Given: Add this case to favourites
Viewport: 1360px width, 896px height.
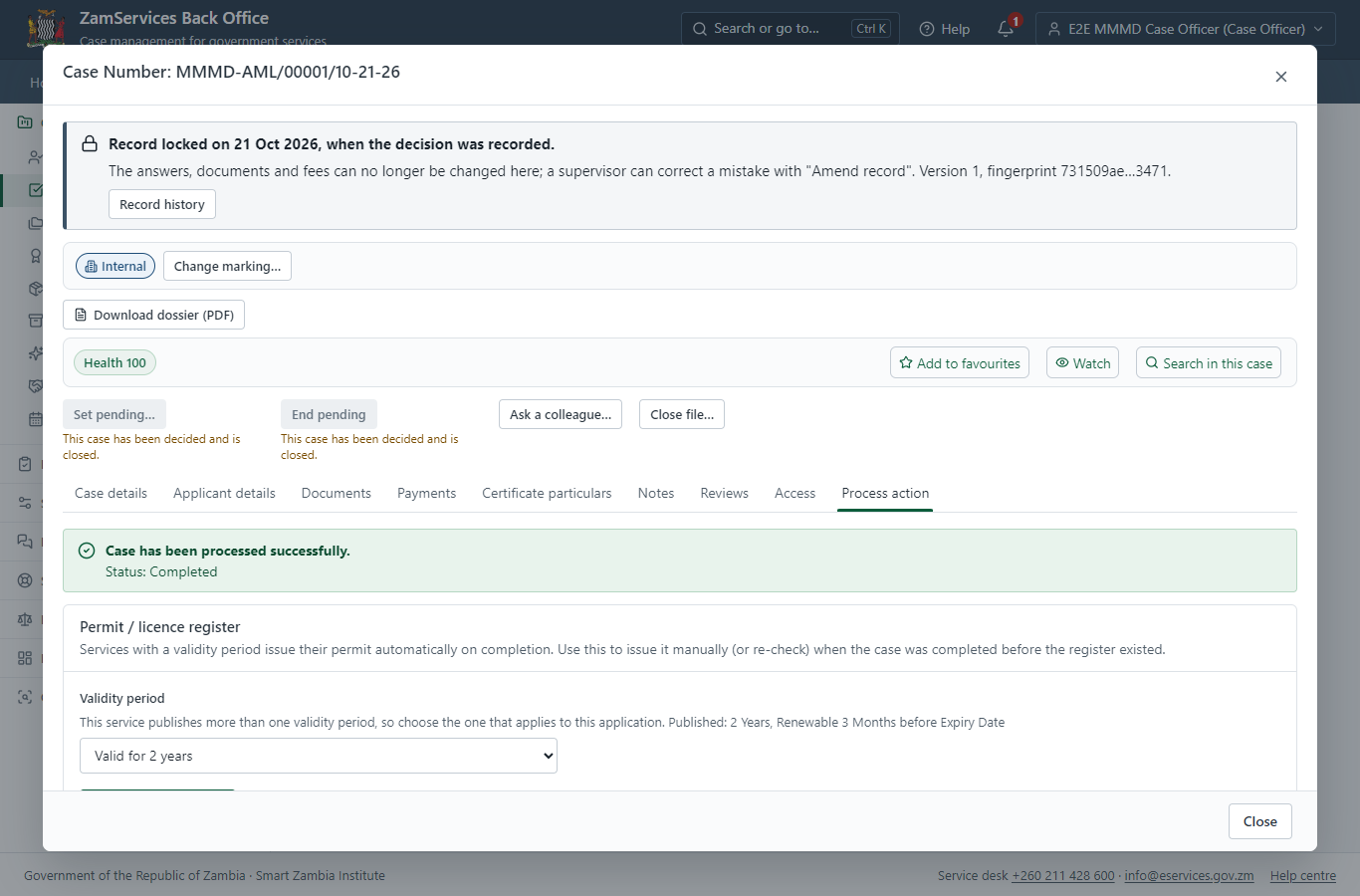Looking at the screenshot, I should (x=960, y=363).
